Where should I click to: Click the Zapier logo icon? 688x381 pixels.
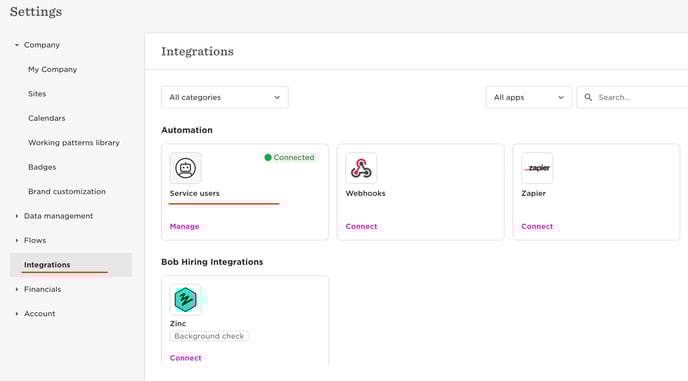click(x=537, y=168)
